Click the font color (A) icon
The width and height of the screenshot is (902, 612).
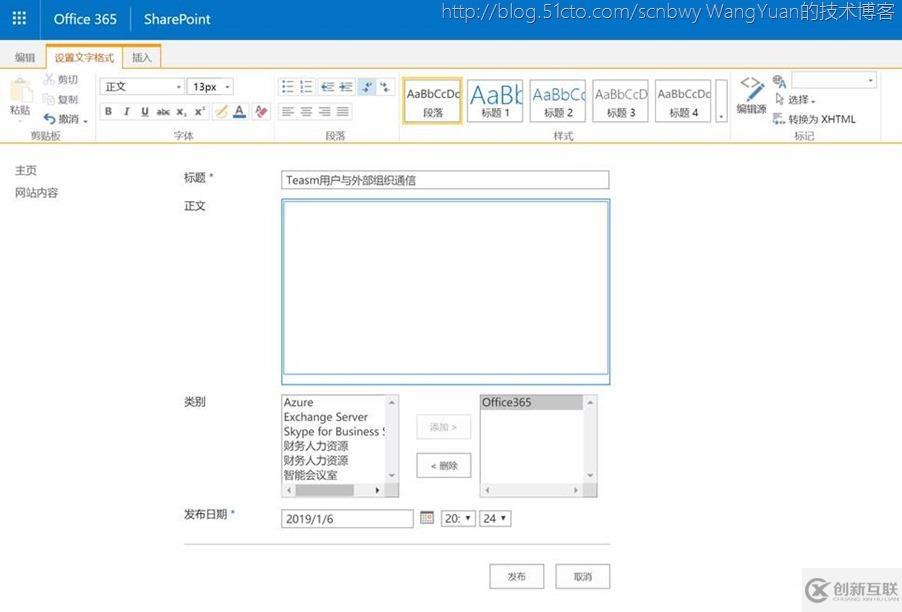click(x=240, y=112)
